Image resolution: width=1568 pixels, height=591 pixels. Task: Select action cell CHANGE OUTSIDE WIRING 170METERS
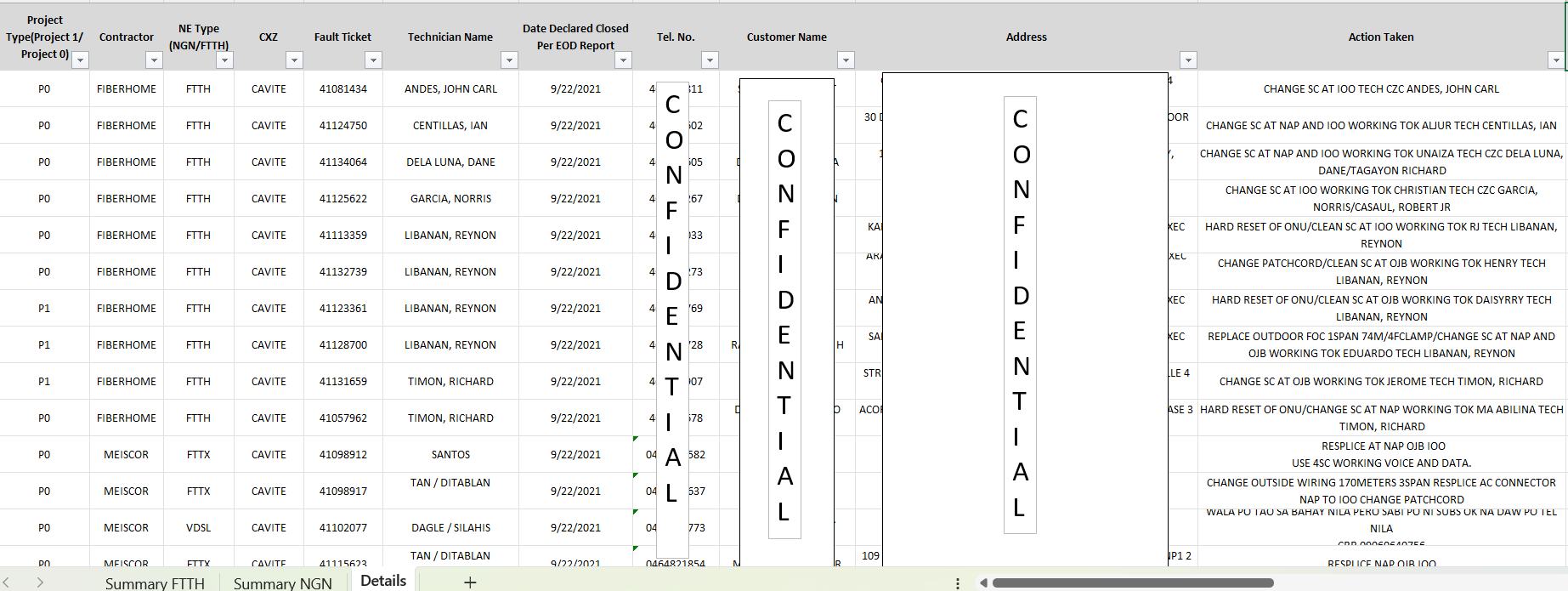click(x=1381, y=491)
